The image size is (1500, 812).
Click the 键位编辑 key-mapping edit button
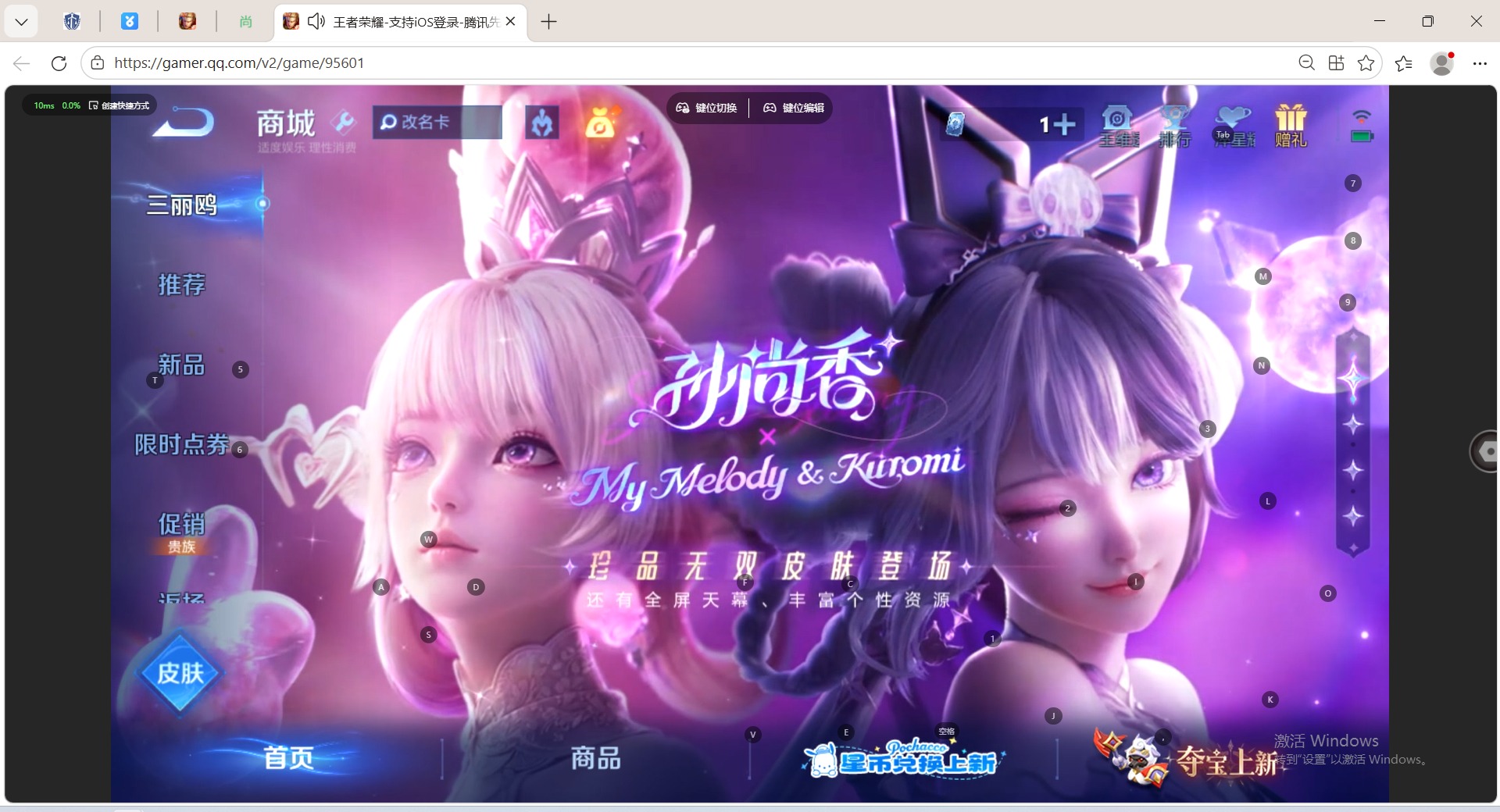[794, 108]
